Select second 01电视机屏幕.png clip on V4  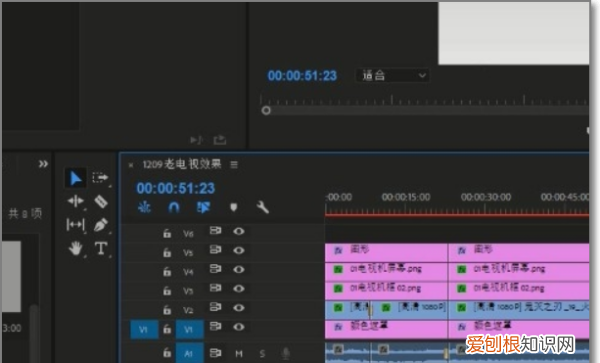tap(519, 272)
